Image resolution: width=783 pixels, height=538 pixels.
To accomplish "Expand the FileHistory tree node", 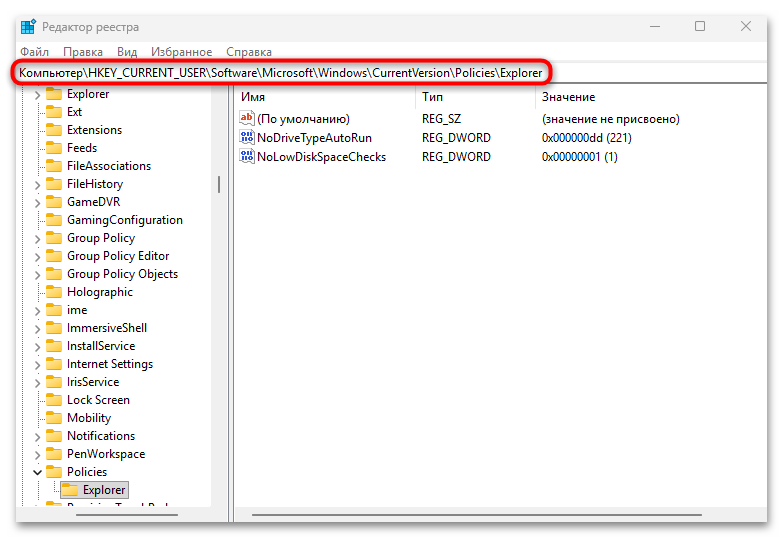I will (x=37, y=185).
